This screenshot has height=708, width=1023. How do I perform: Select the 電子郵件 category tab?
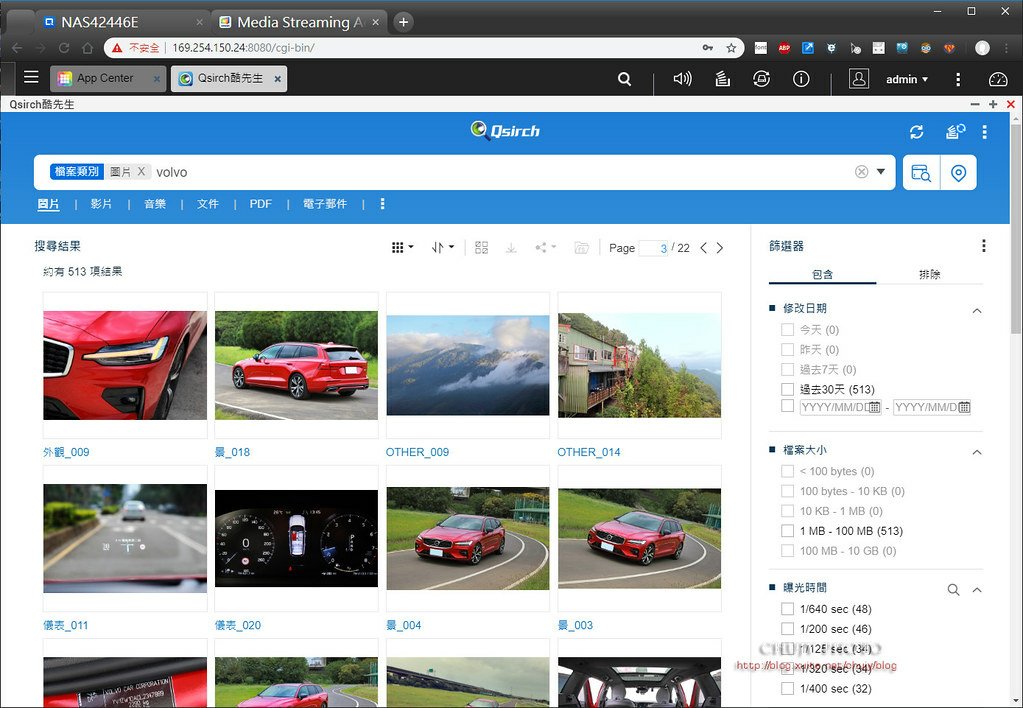325,204
